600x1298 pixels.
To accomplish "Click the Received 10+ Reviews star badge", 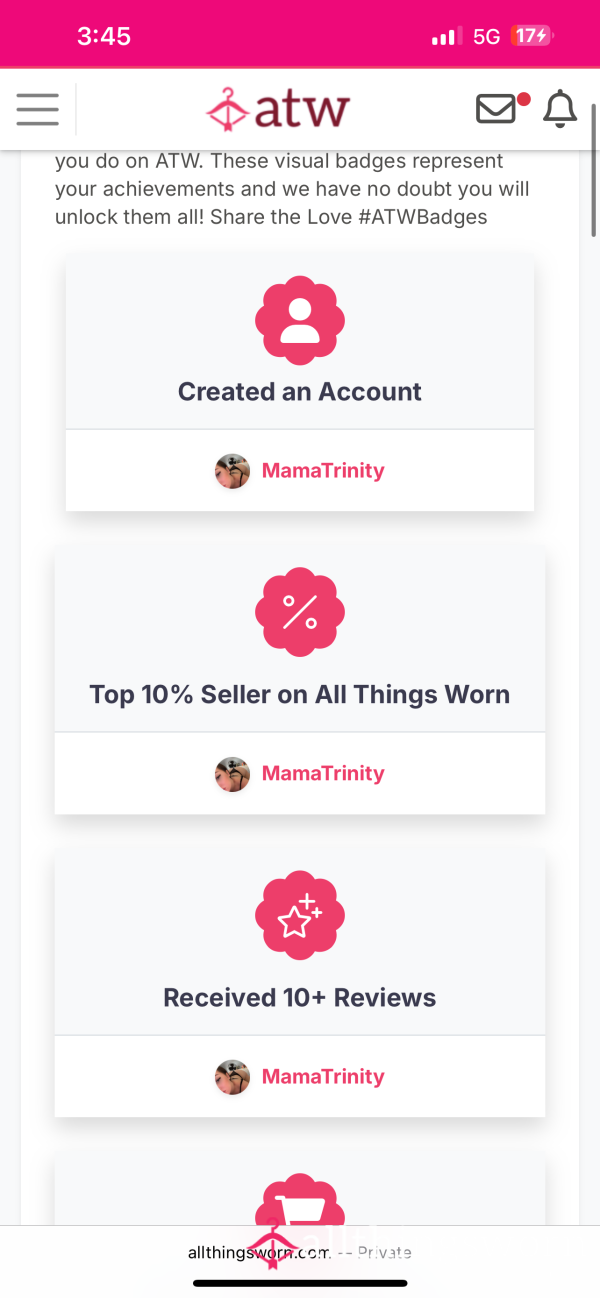I will pos(300,915).
